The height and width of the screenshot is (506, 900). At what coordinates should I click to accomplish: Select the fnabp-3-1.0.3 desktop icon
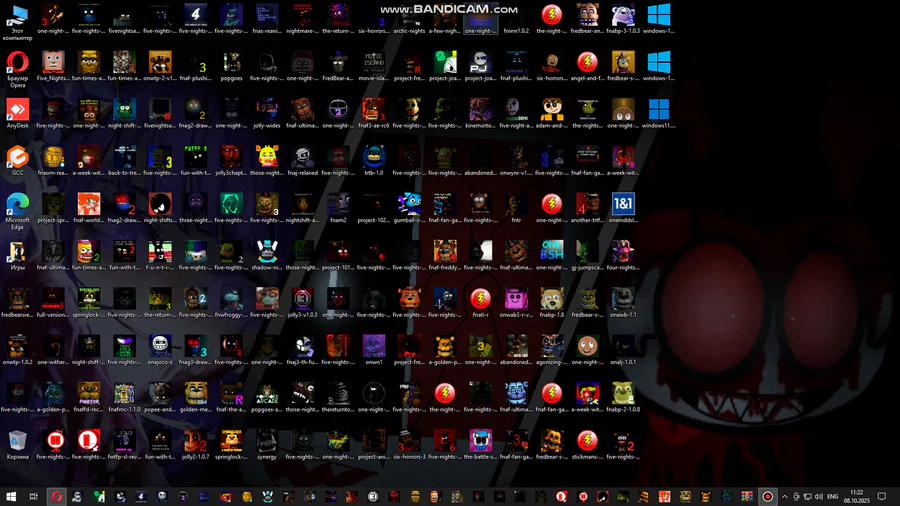point(623,18)
